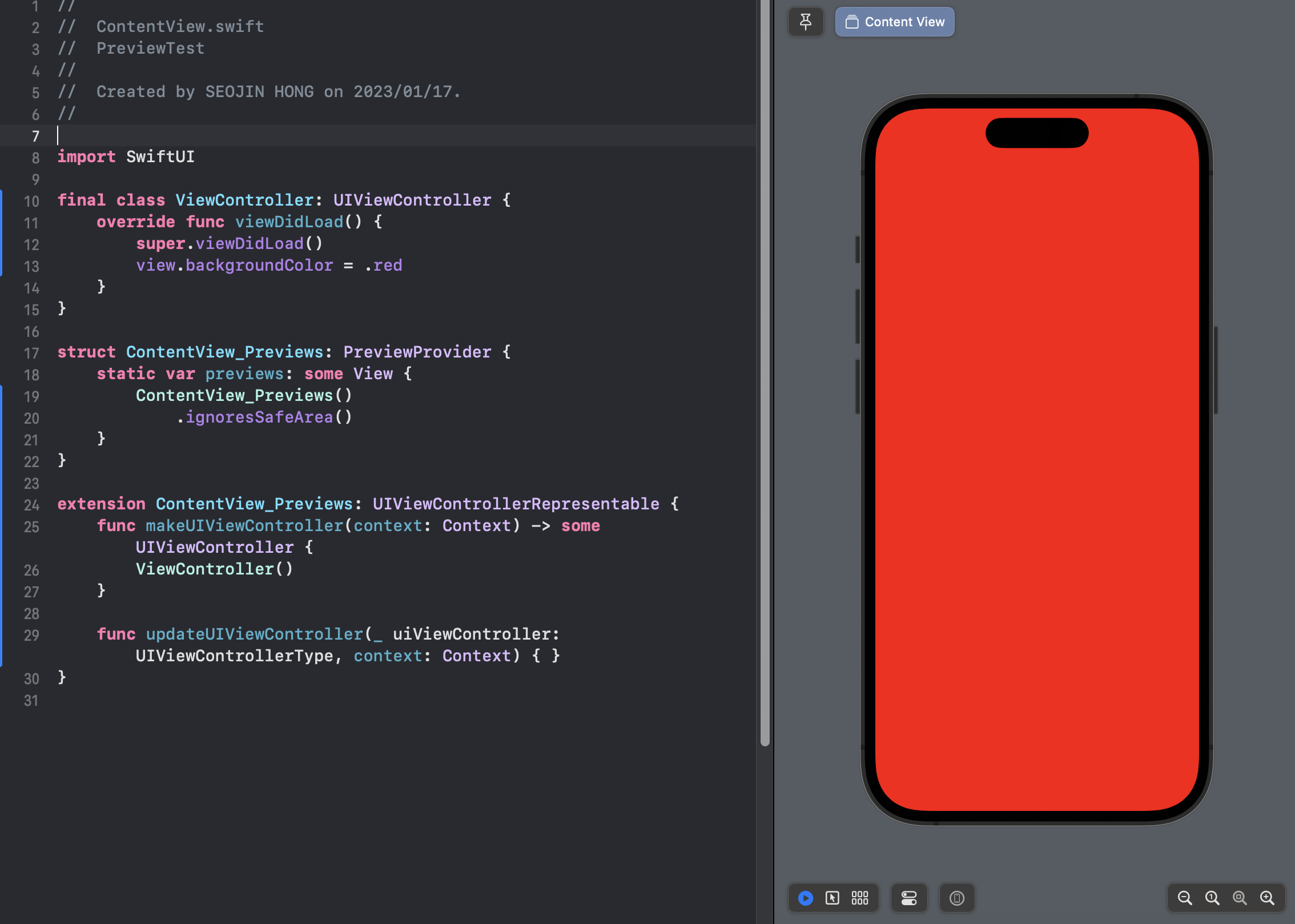Open preview variants grid
Screen dimensions: 1295x924
click(860, 898)
